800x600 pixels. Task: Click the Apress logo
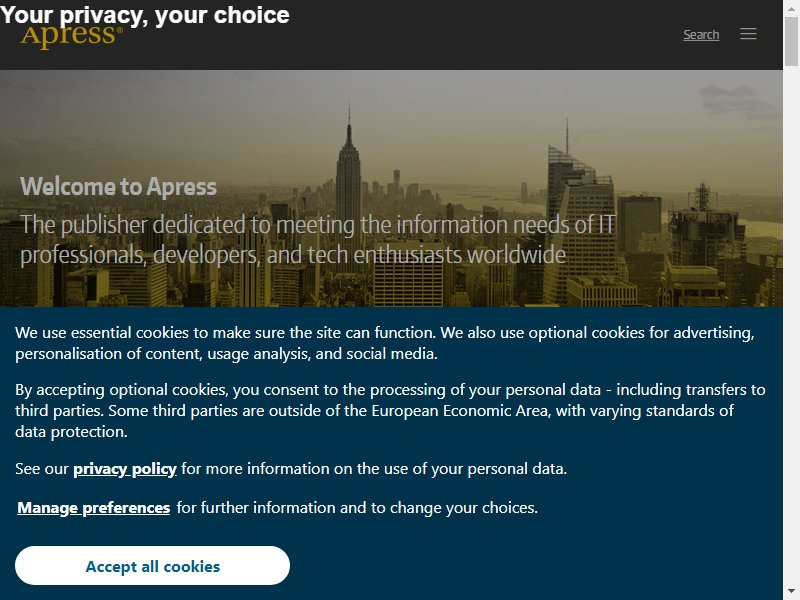click(x=72, y=37)
